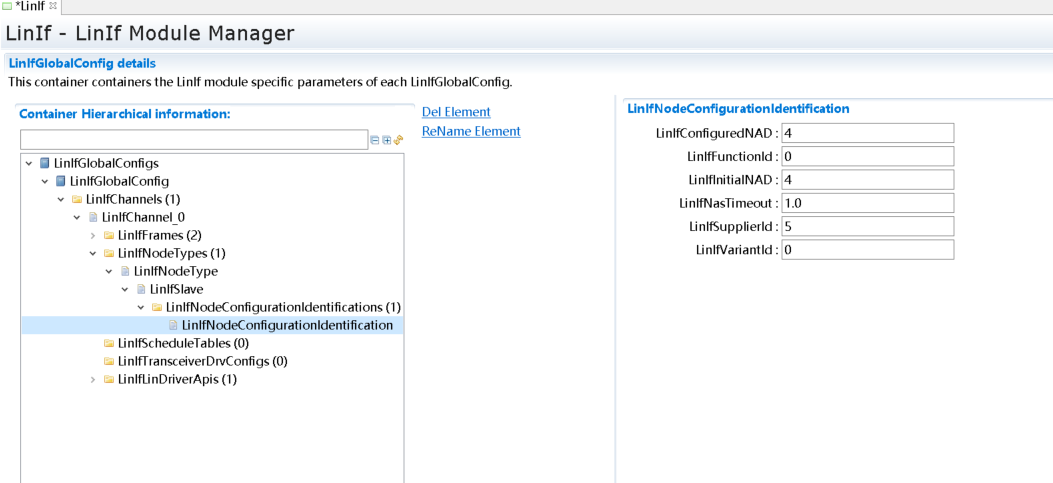Collapse the LinIfChannels (1) folder

tap(61, 199)
